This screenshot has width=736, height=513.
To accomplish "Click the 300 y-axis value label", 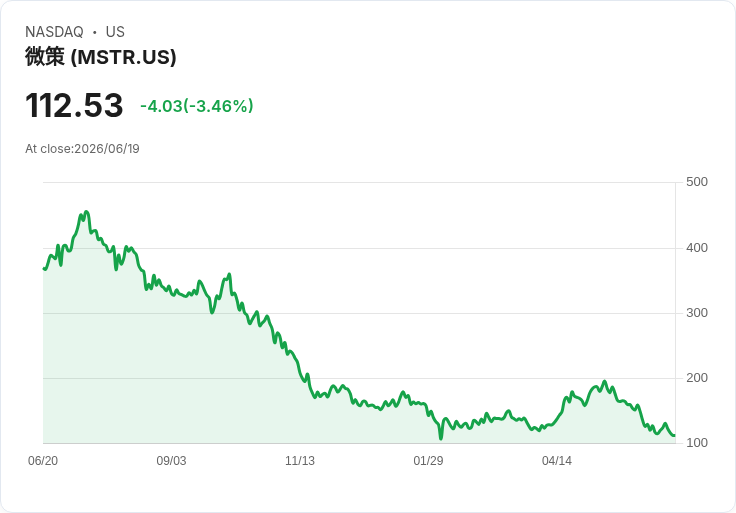I will (x=697, y=313).
